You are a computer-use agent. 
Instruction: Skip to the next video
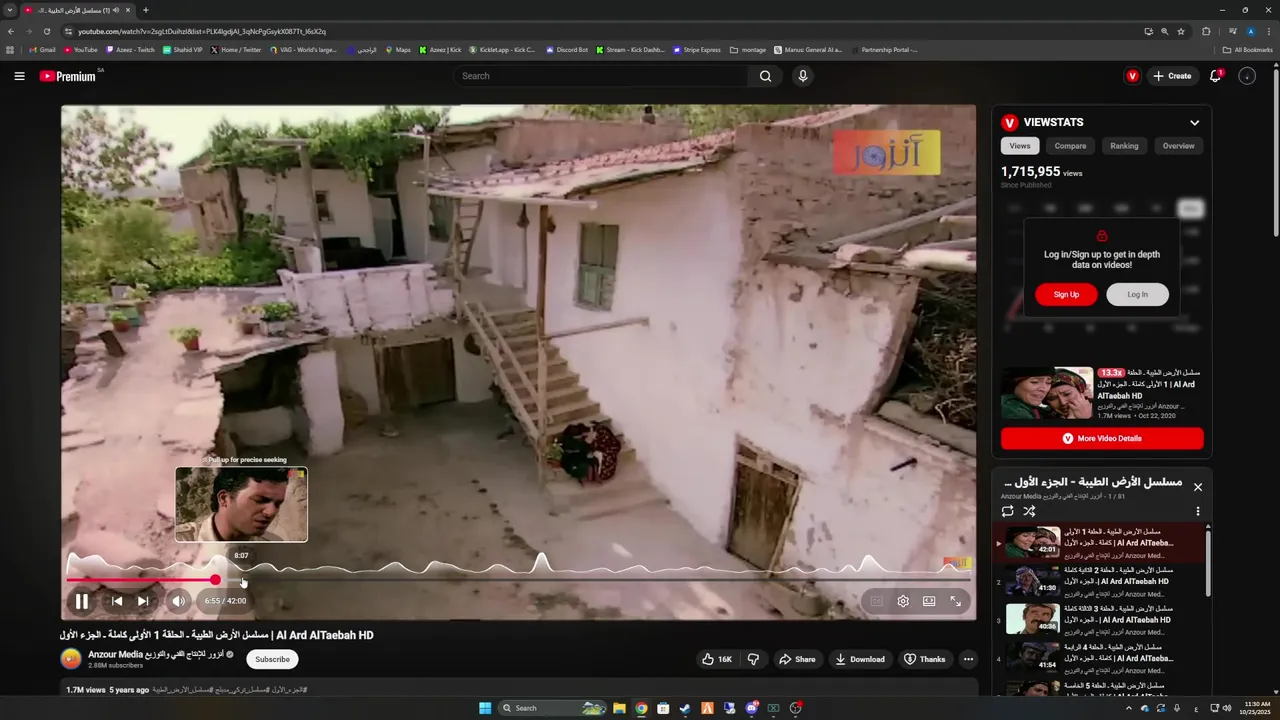pos(143,601)
